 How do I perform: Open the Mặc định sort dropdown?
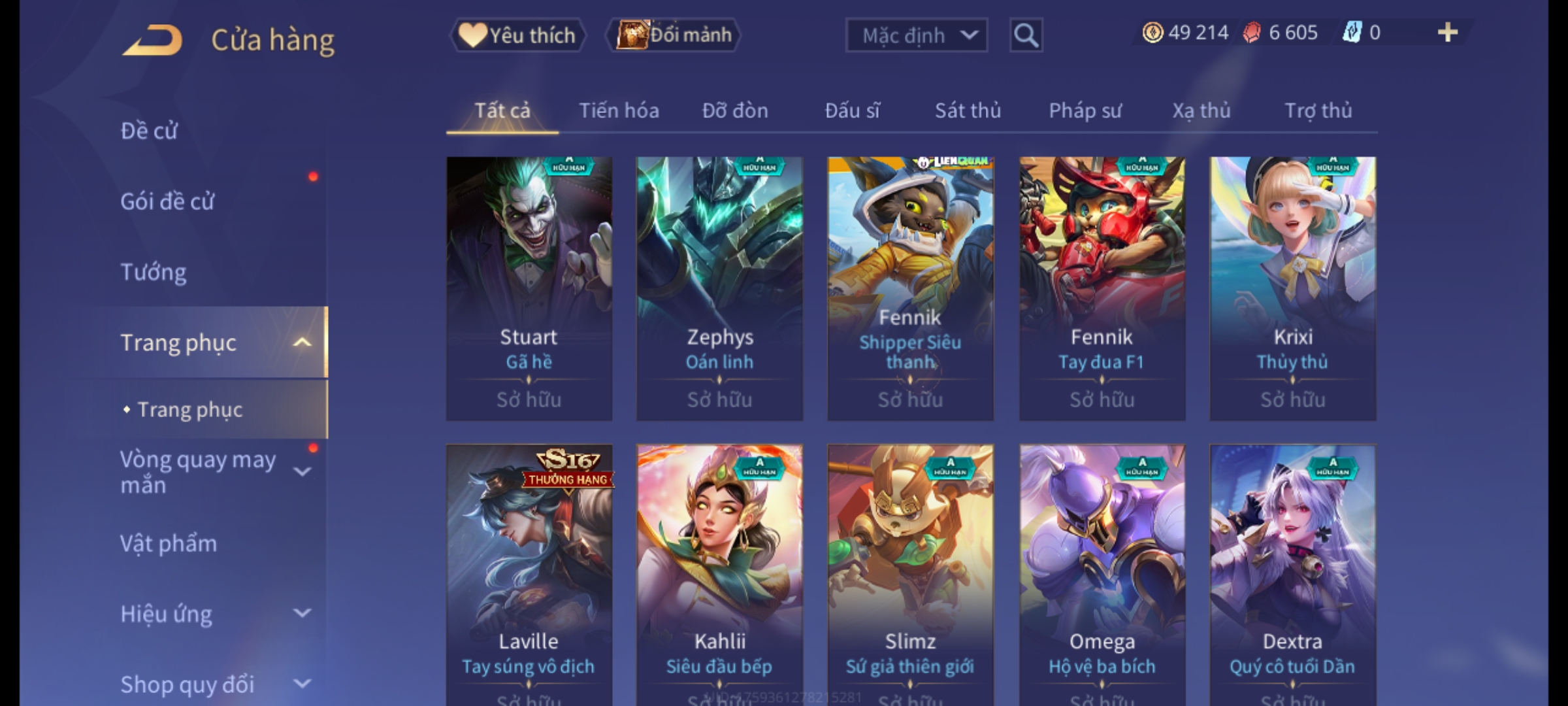coord(916,35)
